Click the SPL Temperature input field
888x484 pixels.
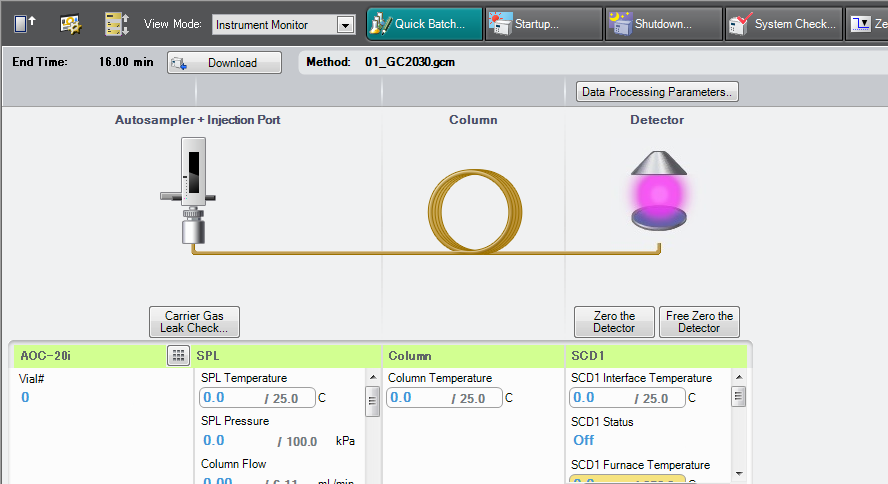click(257, 398)
